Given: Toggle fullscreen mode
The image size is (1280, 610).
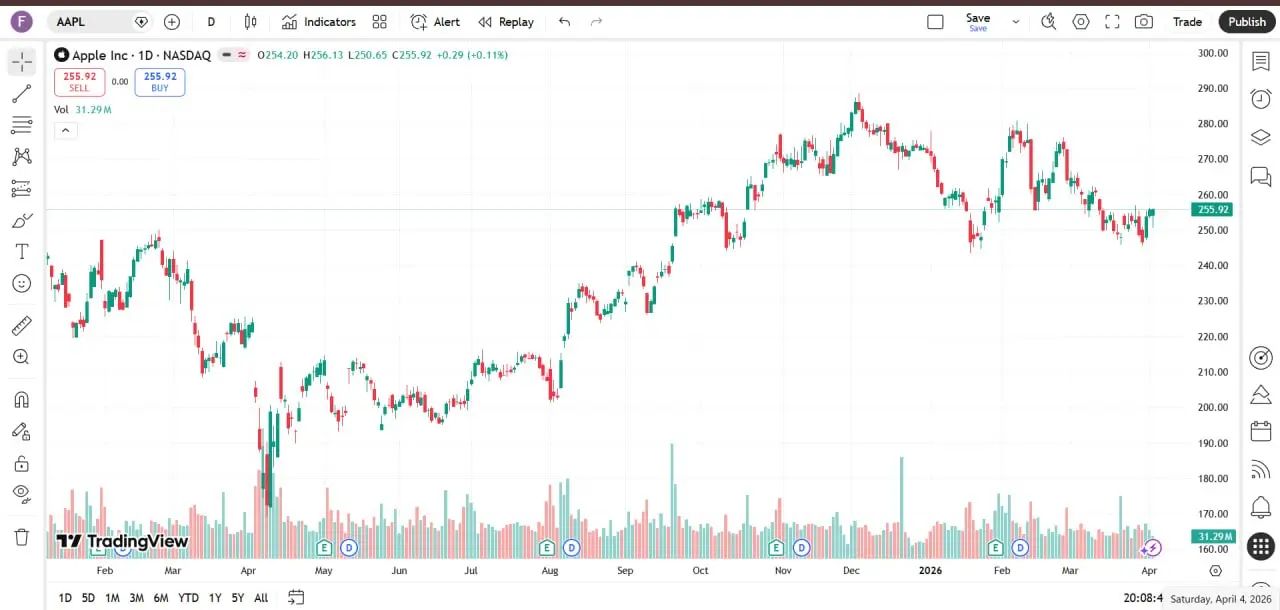Looking at the screenshot, I should (x=1112, y=21).
